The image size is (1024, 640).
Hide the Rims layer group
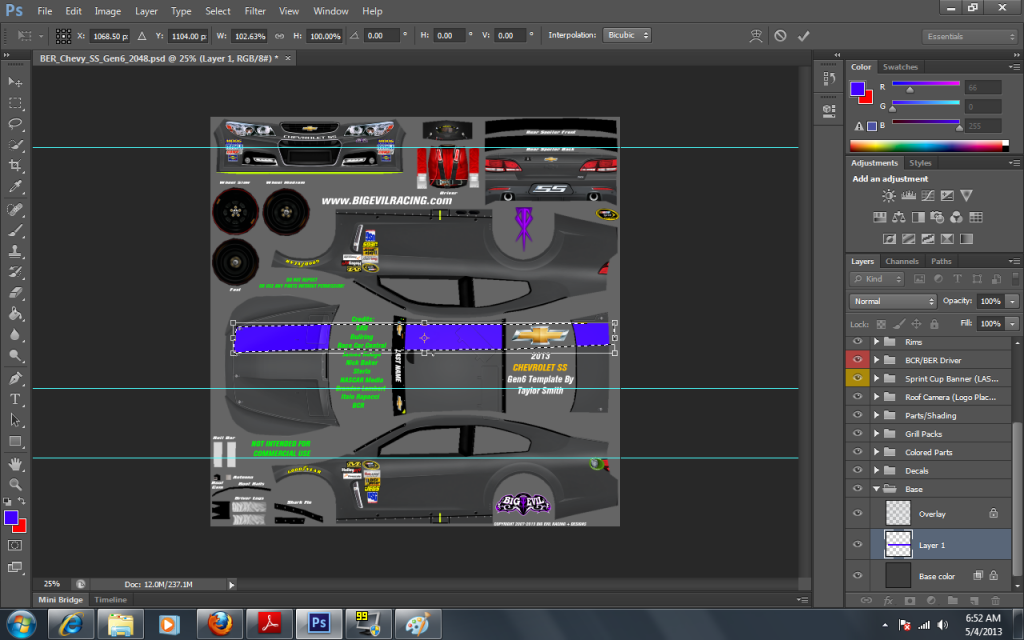click(x=857, y=342)
